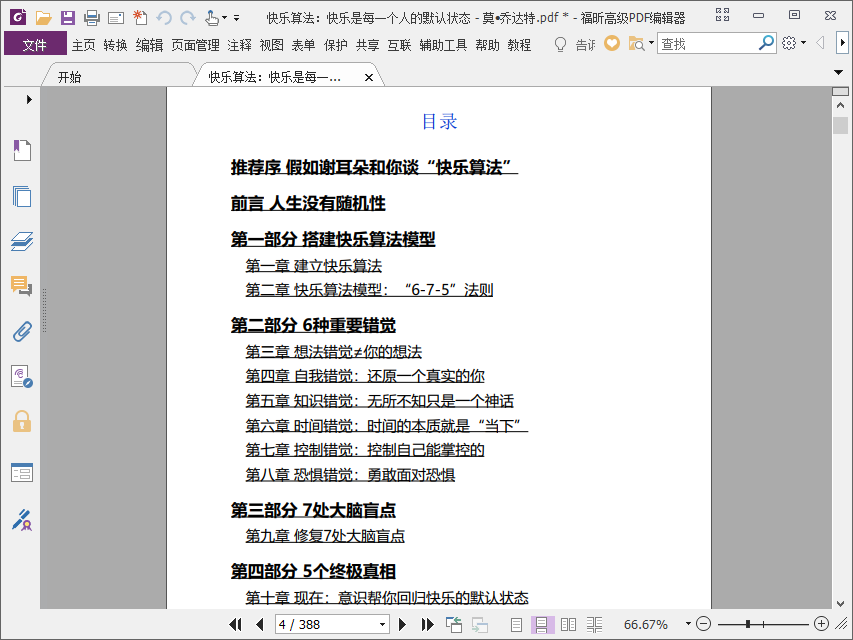Viewport: 853px width, 640px height.
Task: Open the 页面管理 ribbon tab
Action: (x=195, y=45)
